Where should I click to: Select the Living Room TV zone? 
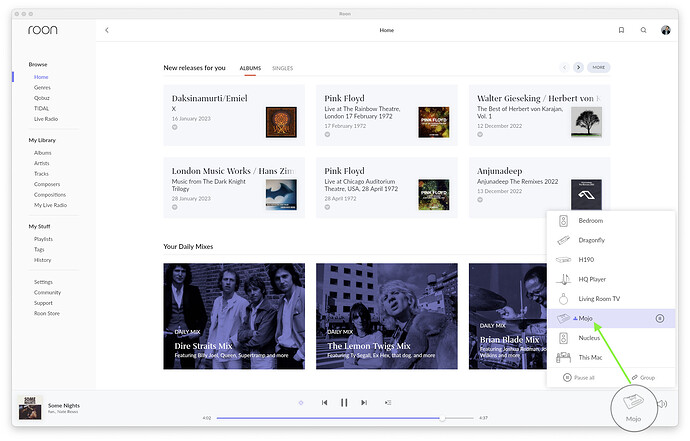click(611, 299)
